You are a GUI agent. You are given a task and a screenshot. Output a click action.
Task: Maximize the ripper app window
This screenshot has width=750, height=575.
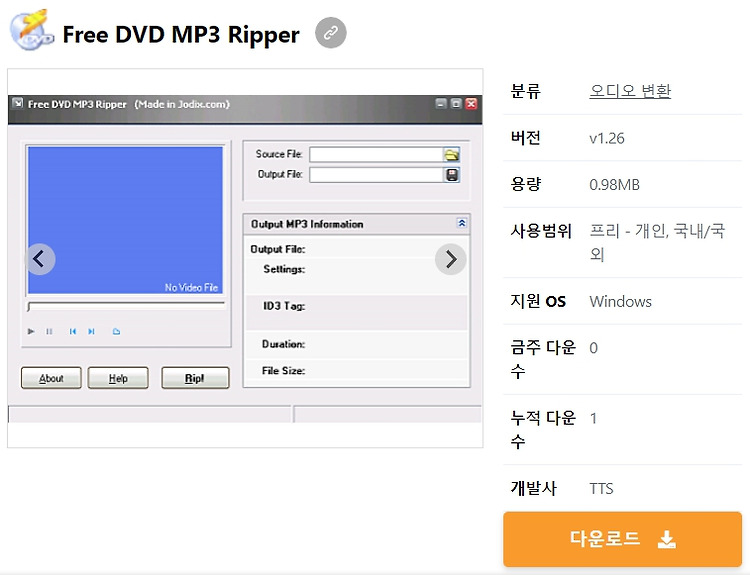(456, 104)
